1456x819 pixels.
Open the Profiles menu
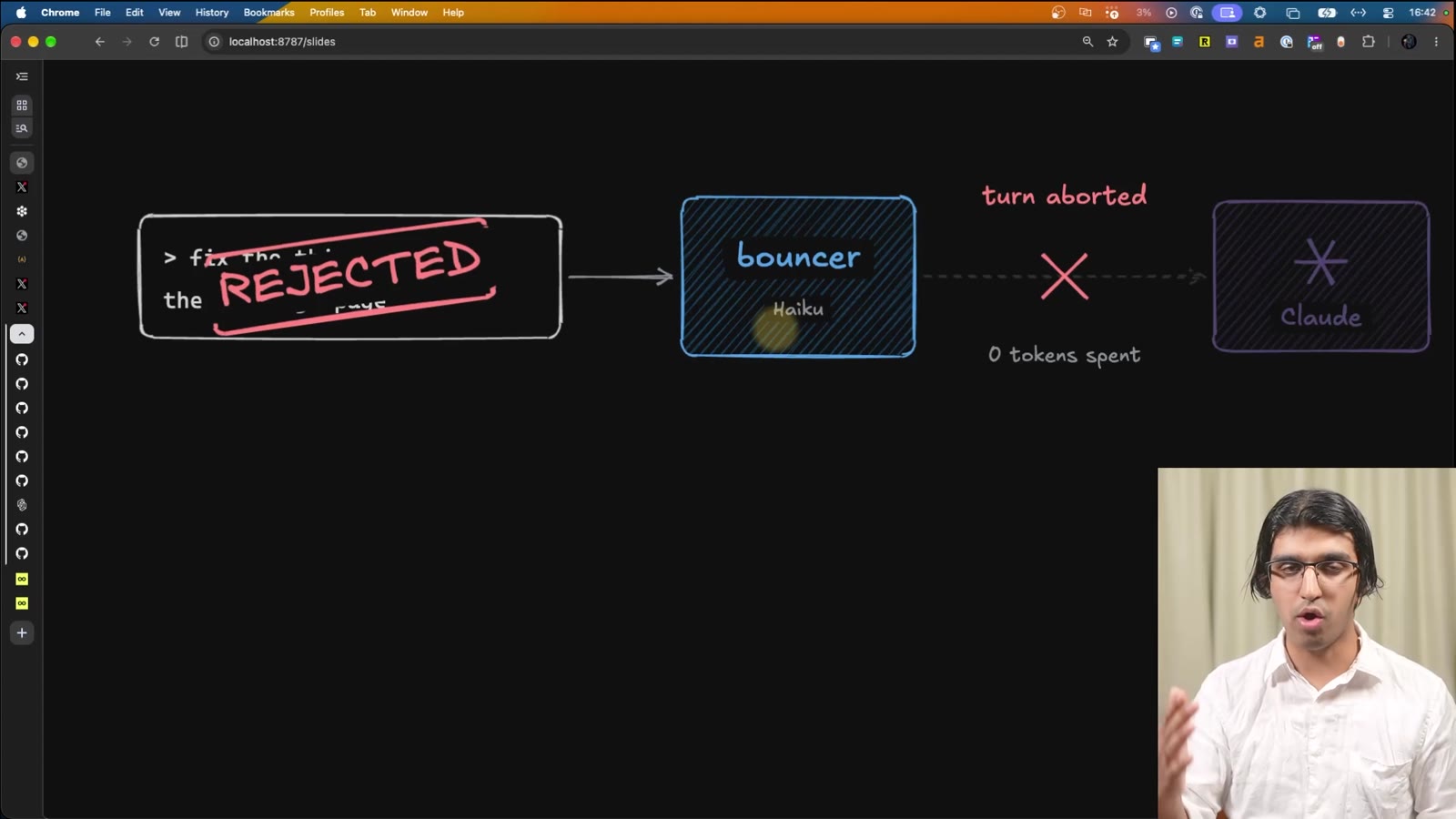[327, 13]
